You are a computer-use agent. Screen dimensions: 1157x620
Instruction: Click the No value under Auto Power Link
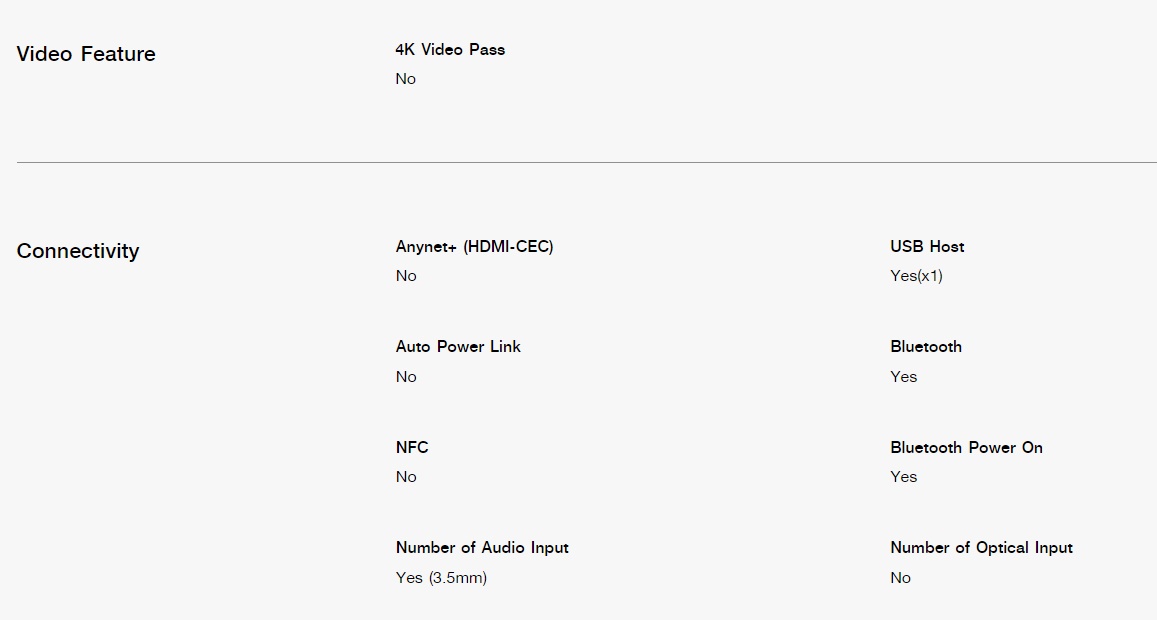coord(406,377)
